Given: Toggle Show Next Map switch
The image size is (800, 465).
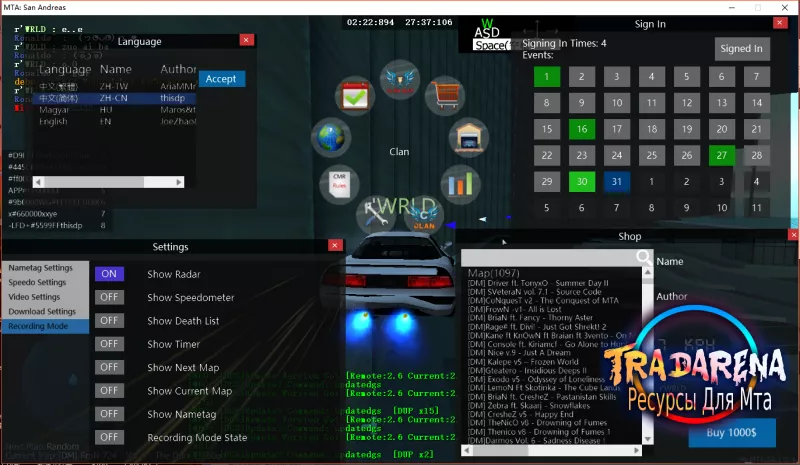Looking at the screenshot, I should pyautogui.click(x=109, y=367).
